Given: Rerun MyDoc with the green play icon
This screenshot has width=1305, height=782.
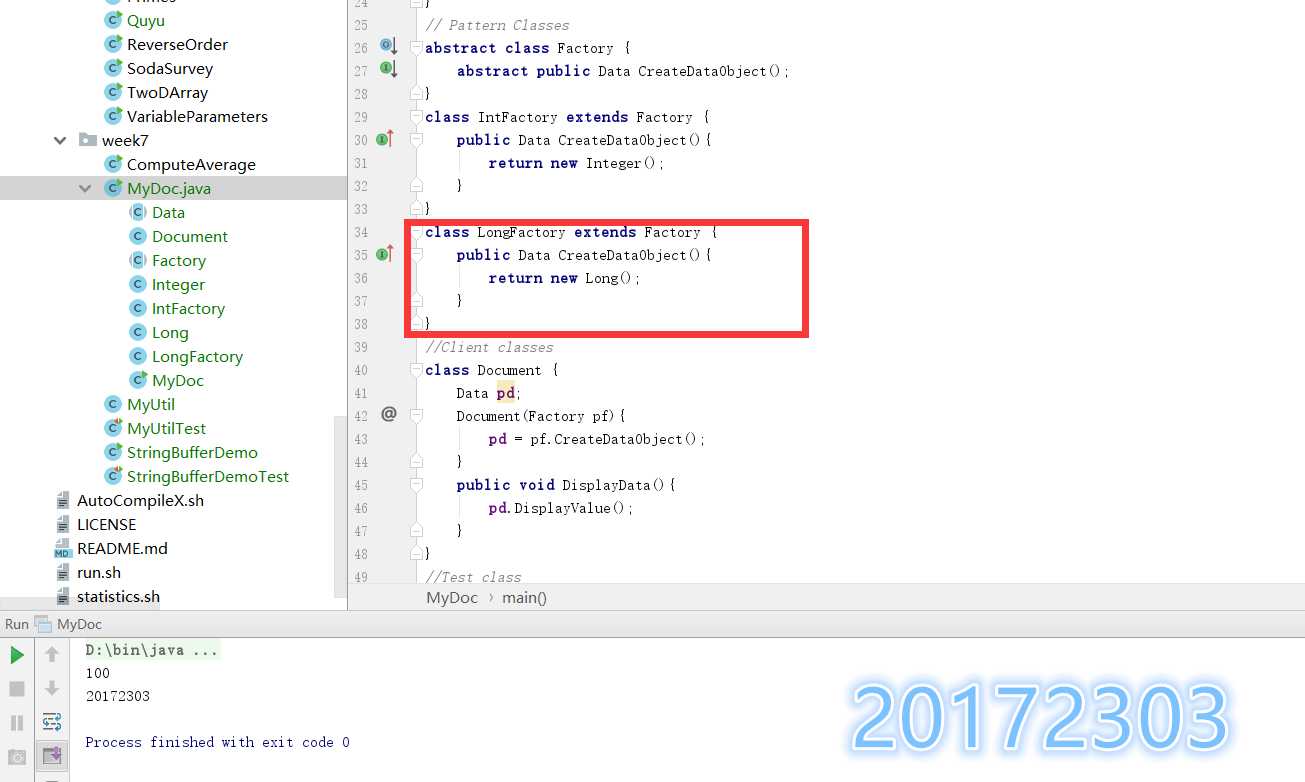Looking at the screenshot, I should point(17,655).
